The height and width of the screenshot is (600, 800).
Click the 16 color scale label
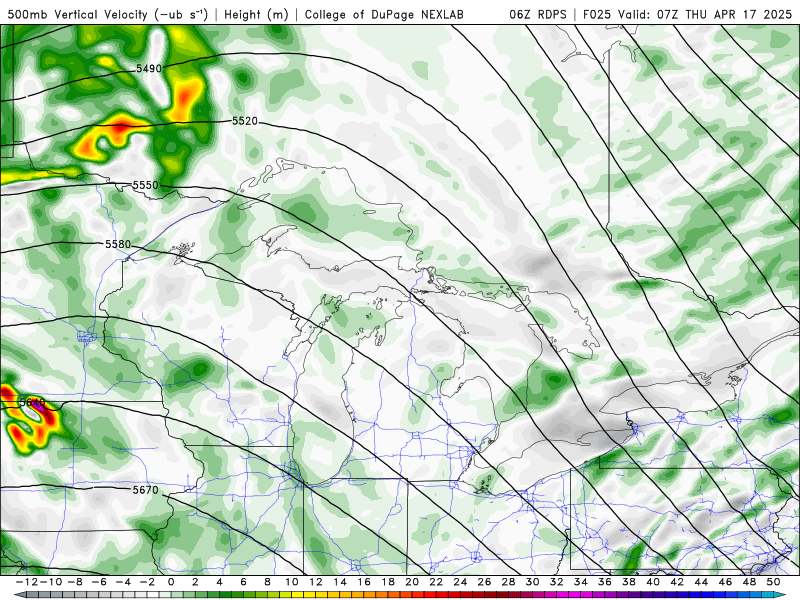tap(364, 582)
